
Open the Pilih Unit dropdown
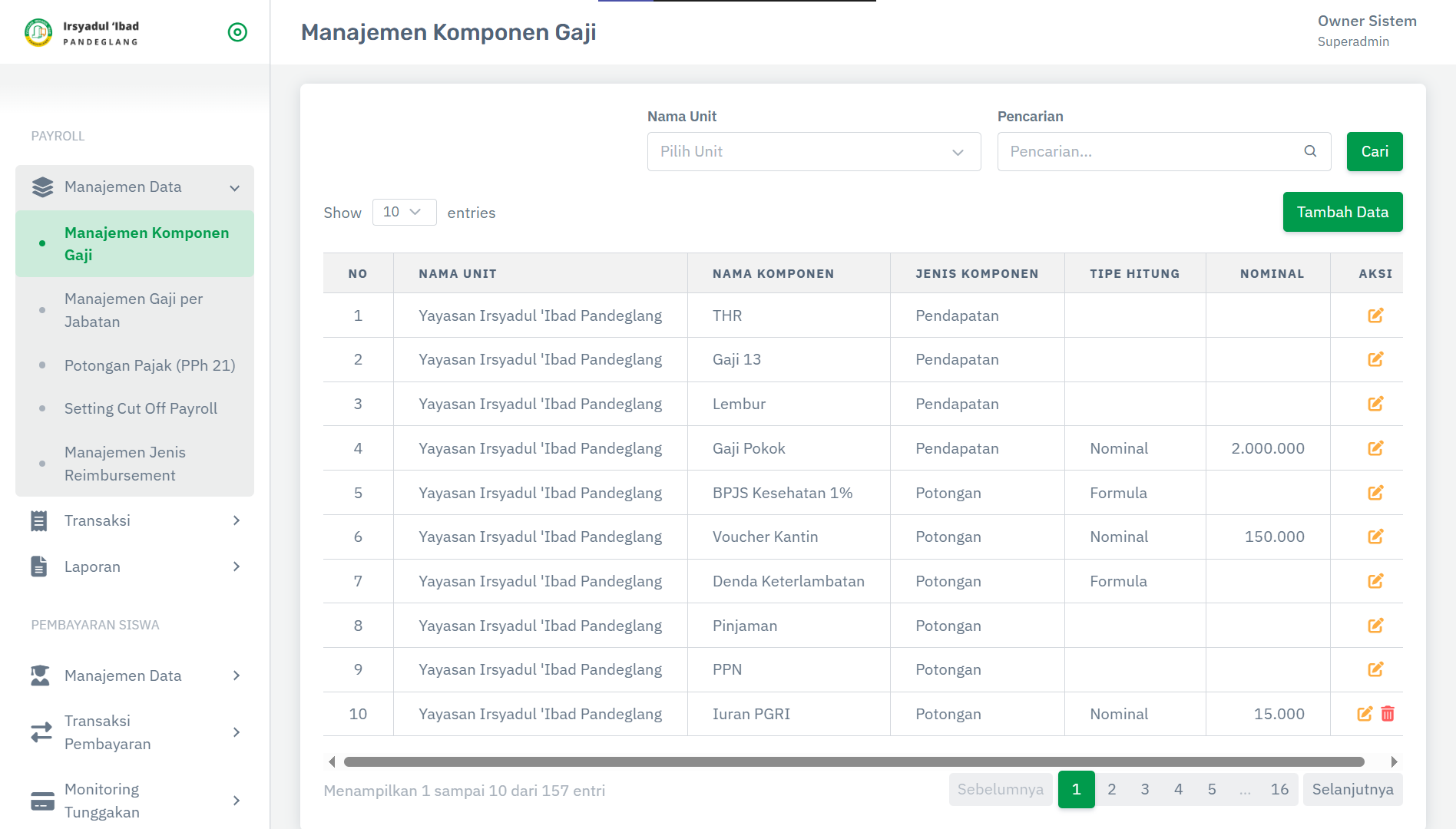(814, 151)
